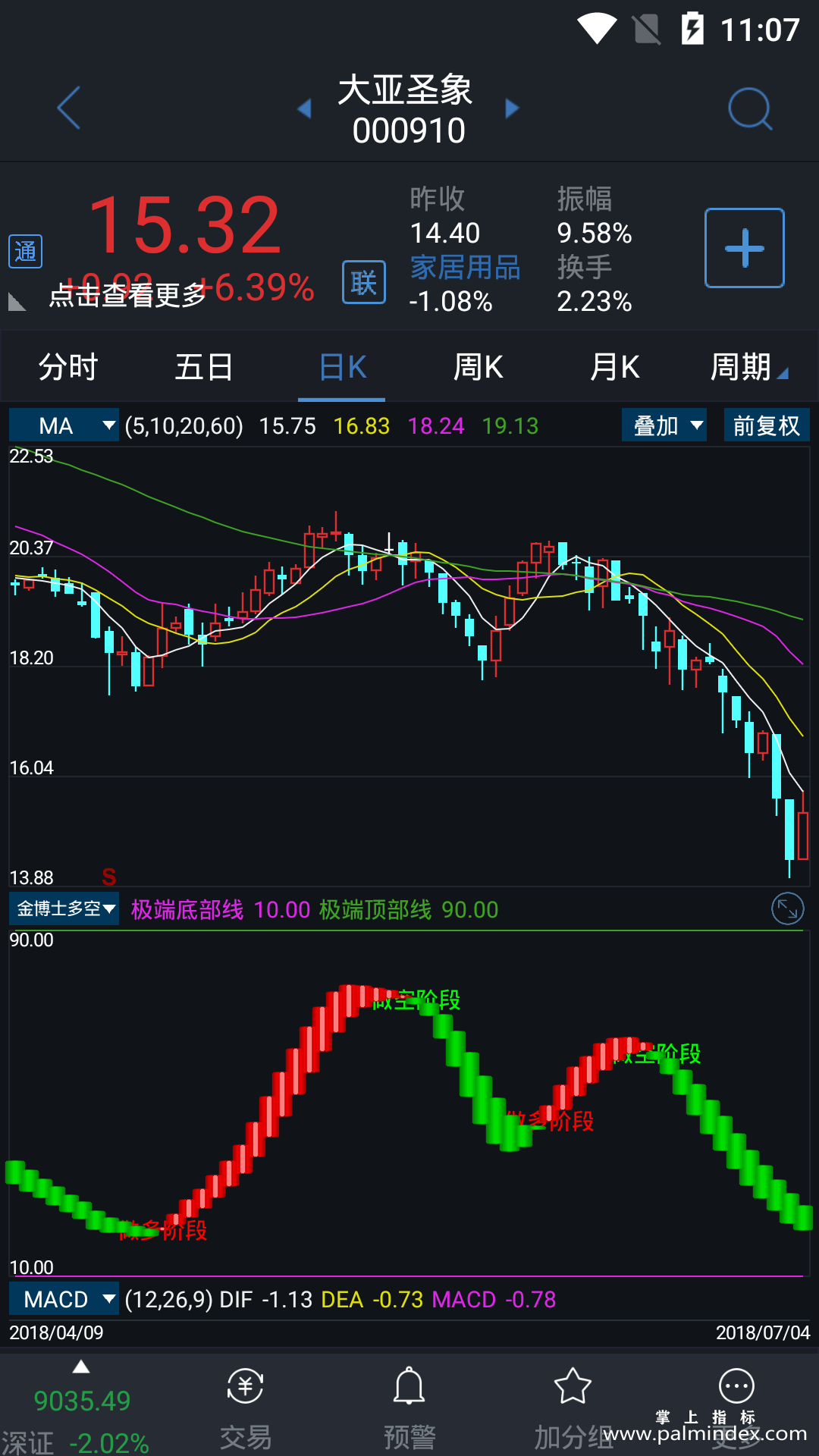This screenshot has width=819, height=1456.
Task: Open the 周期 period dropdown
Action: (x=748, y=368)
